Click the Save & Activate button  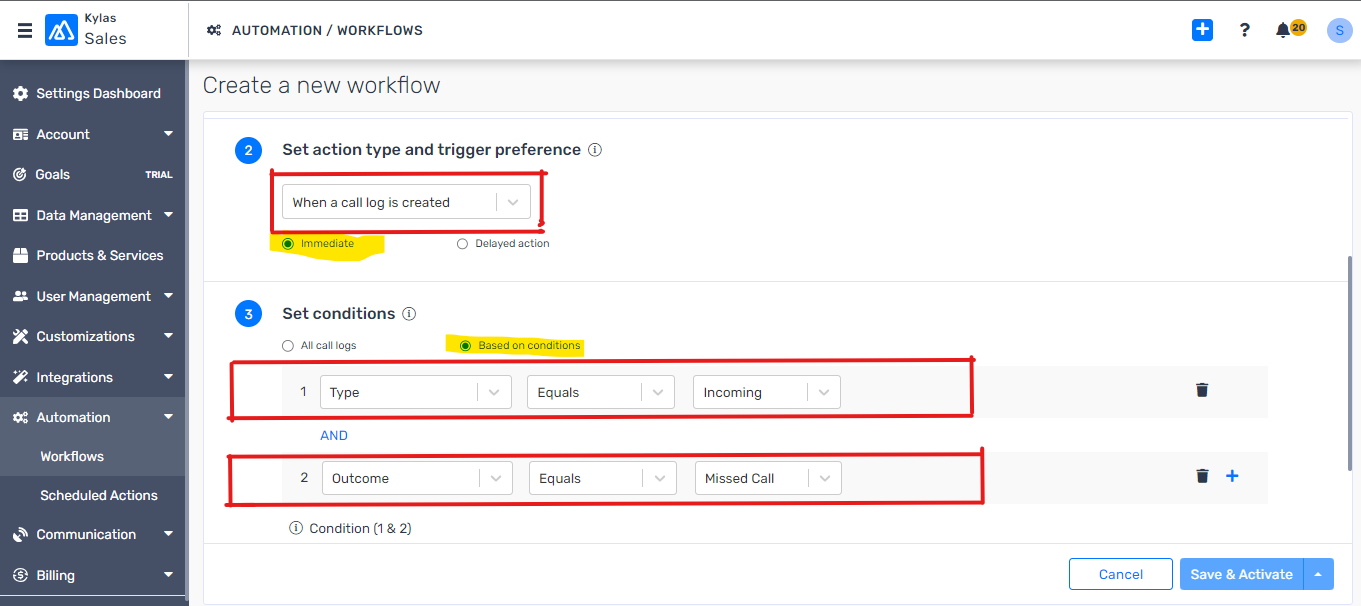[x=1241, y=574]
